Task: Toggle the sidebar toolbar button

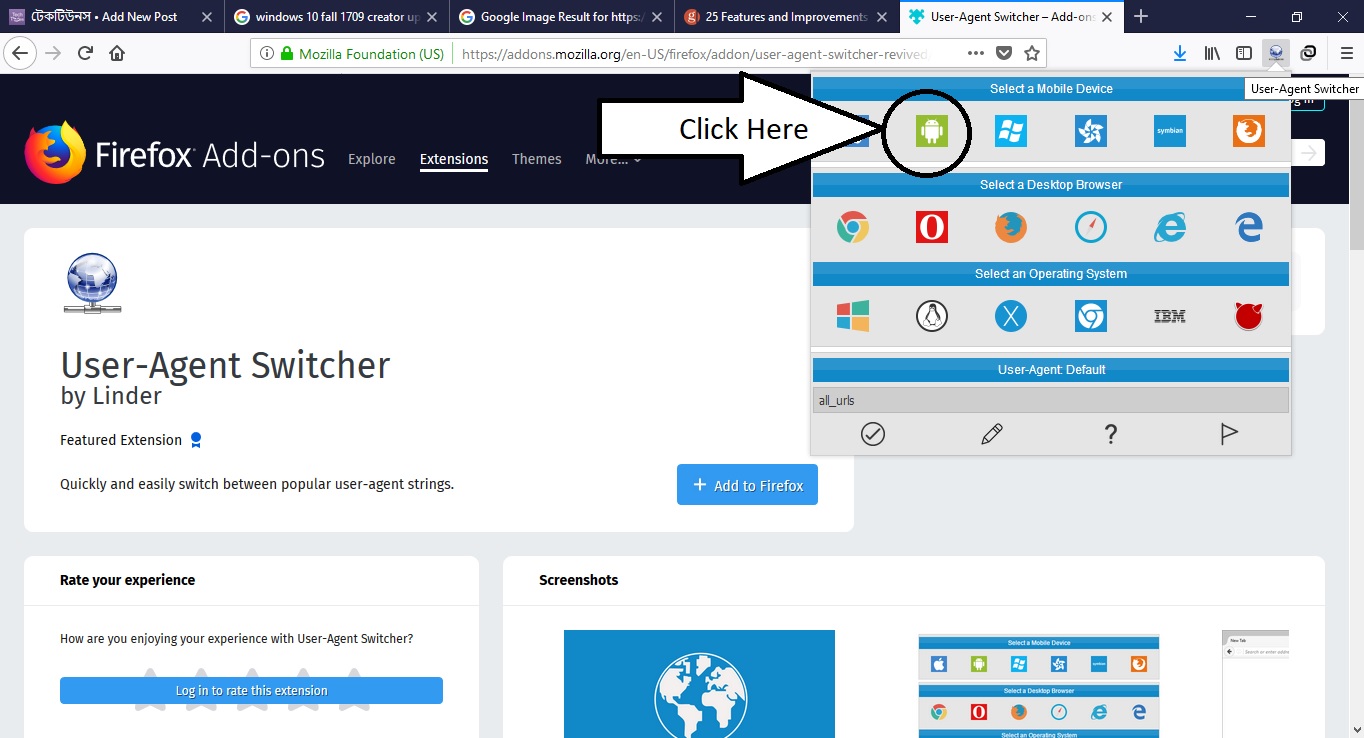Action: [x=1243, y=53]
